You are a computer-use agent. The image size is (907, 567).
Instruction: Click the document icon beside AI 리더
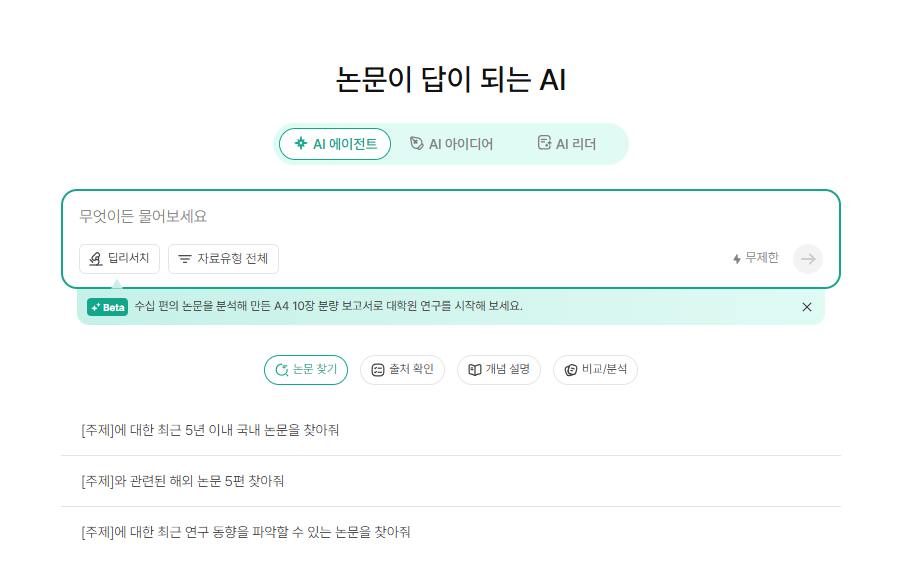coord(544,143)
